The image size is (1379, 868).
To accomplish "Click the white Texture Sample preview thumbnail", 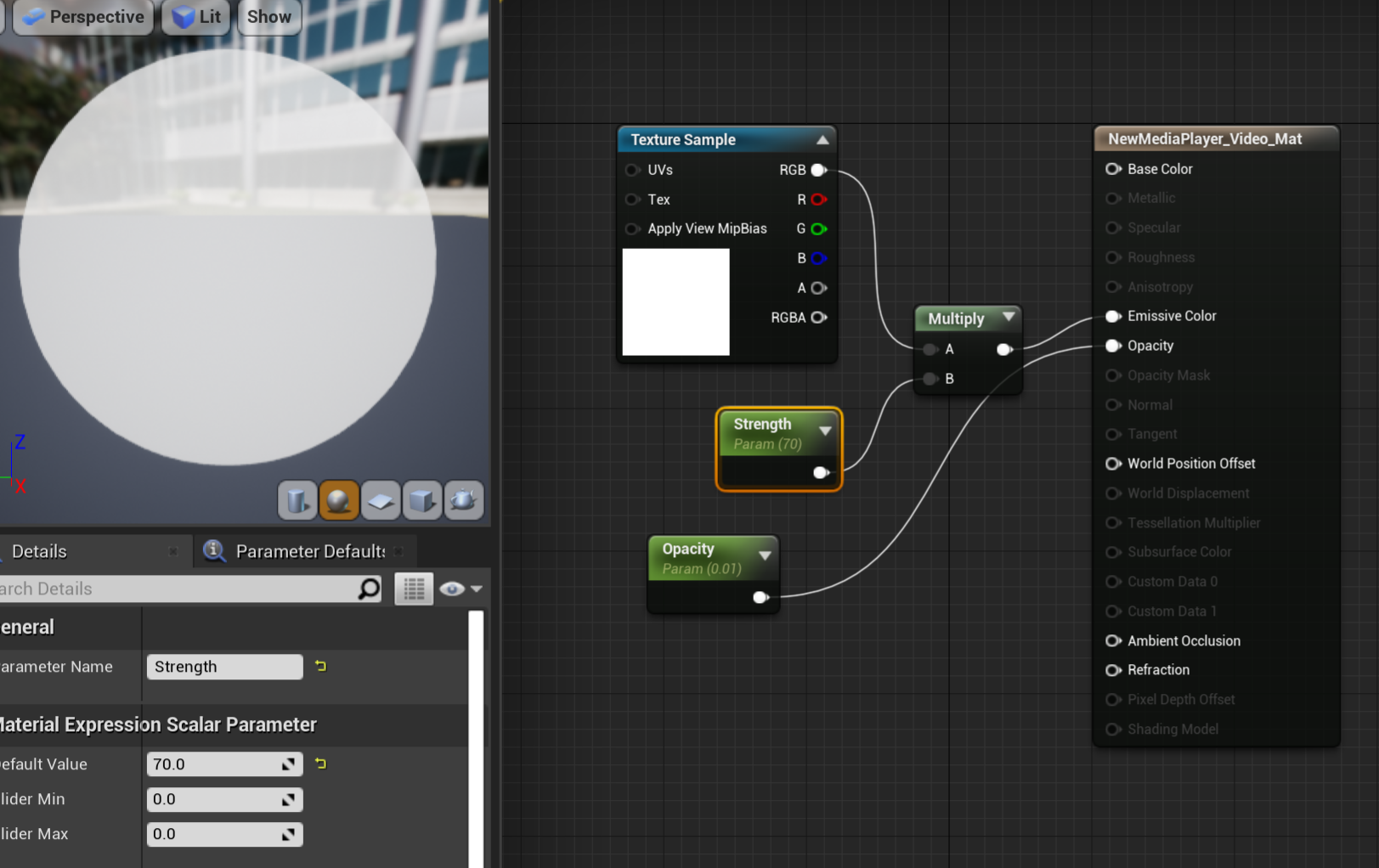I will tap(675, 302).
